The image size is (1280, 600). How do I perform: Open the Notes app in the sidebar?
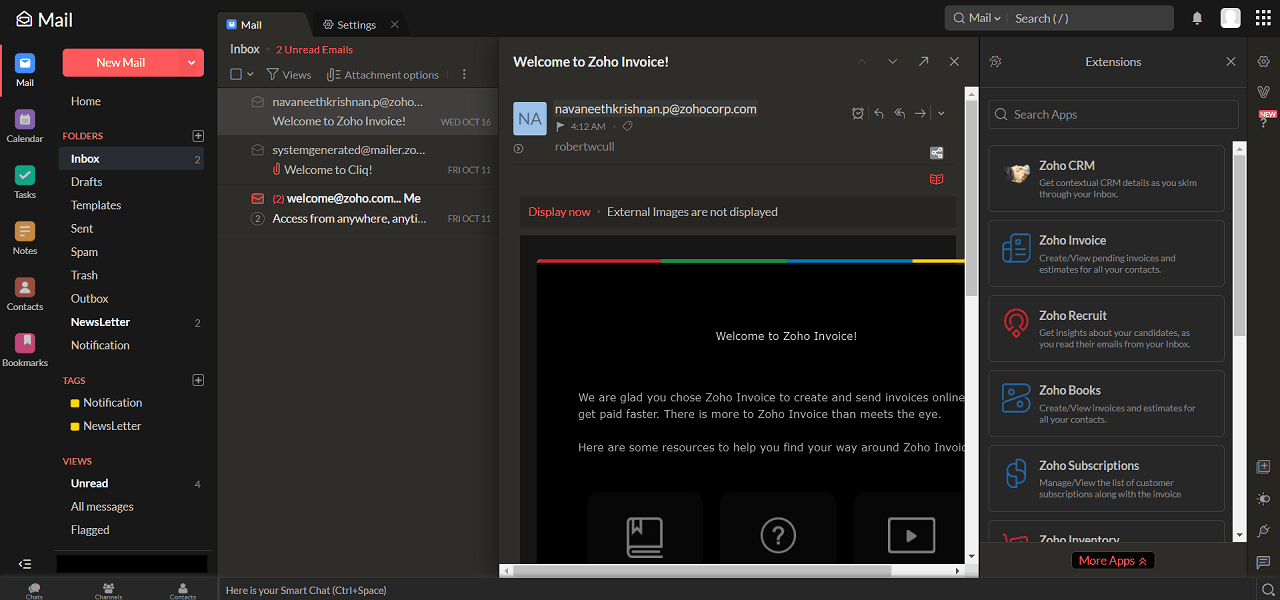click(x=25, y=238)
